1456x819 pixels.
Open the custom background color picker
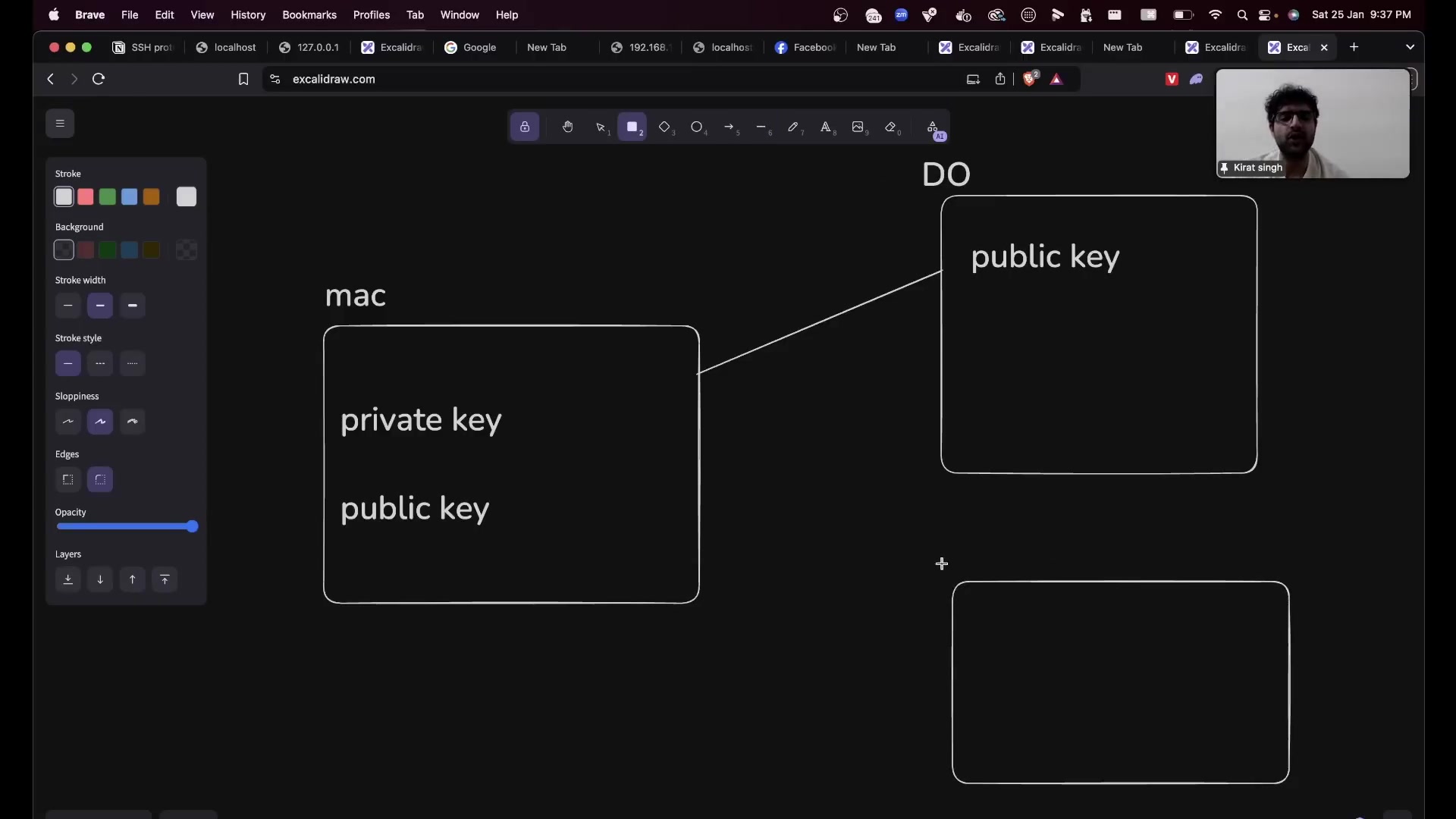(x=187, y=250)
